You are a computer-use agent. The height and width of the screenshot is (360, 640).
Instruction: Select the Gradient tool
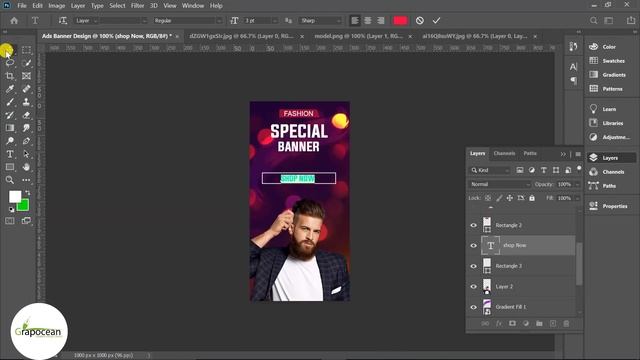(10, 128)
